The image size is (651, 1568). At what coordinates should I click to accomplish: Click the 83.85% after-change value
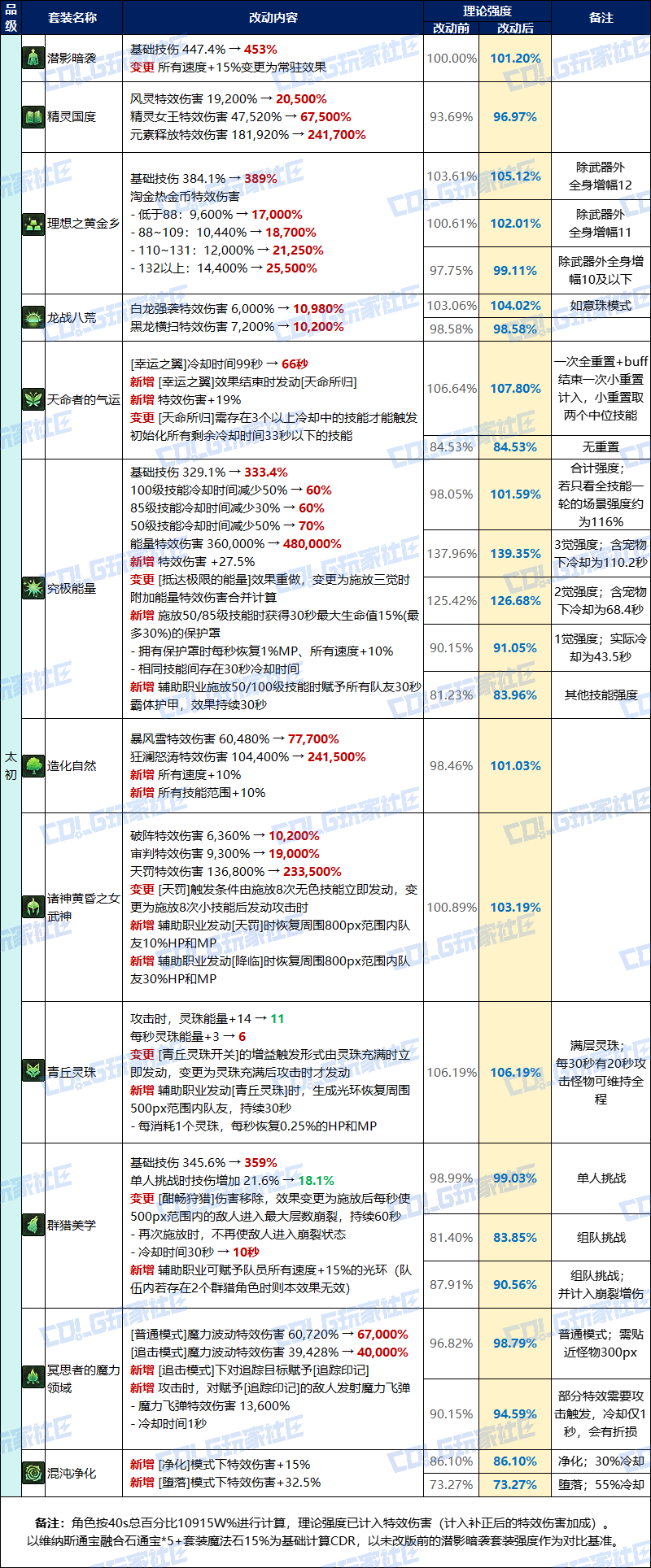click(515, 1237)
